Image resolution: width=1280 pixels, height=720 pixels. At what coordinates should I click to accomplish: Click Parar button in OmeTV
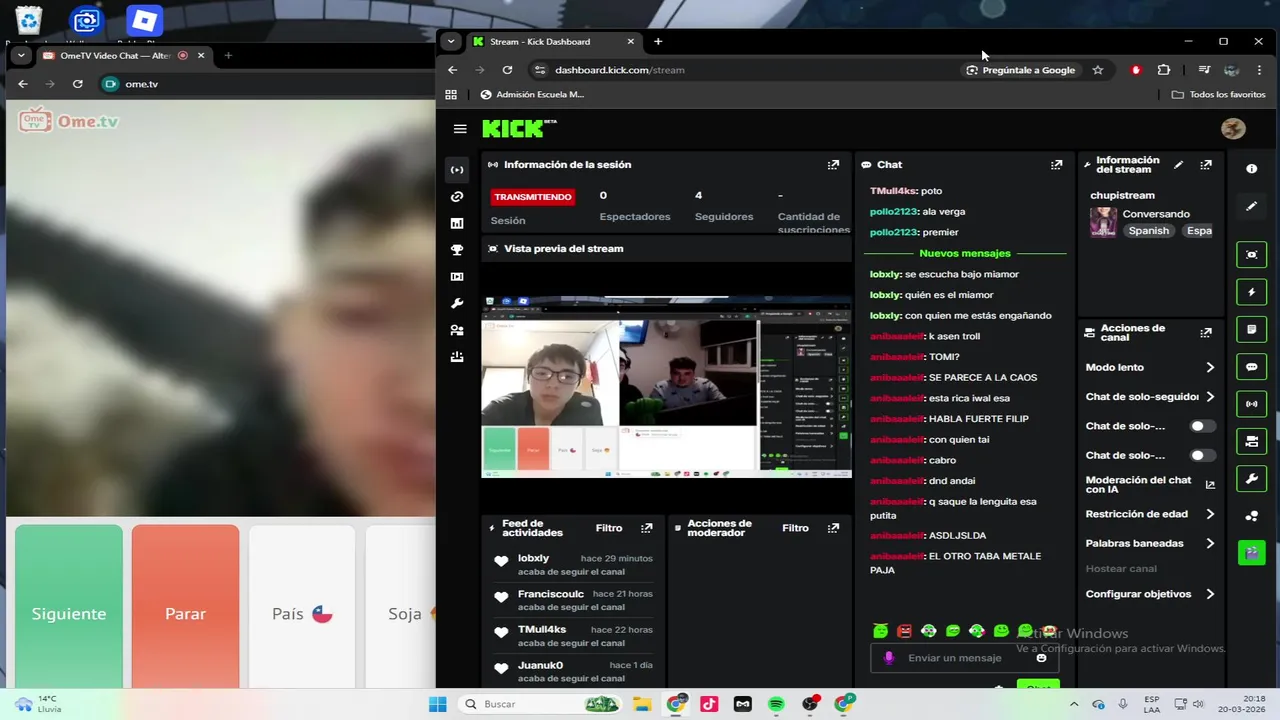tap(185, 606)
